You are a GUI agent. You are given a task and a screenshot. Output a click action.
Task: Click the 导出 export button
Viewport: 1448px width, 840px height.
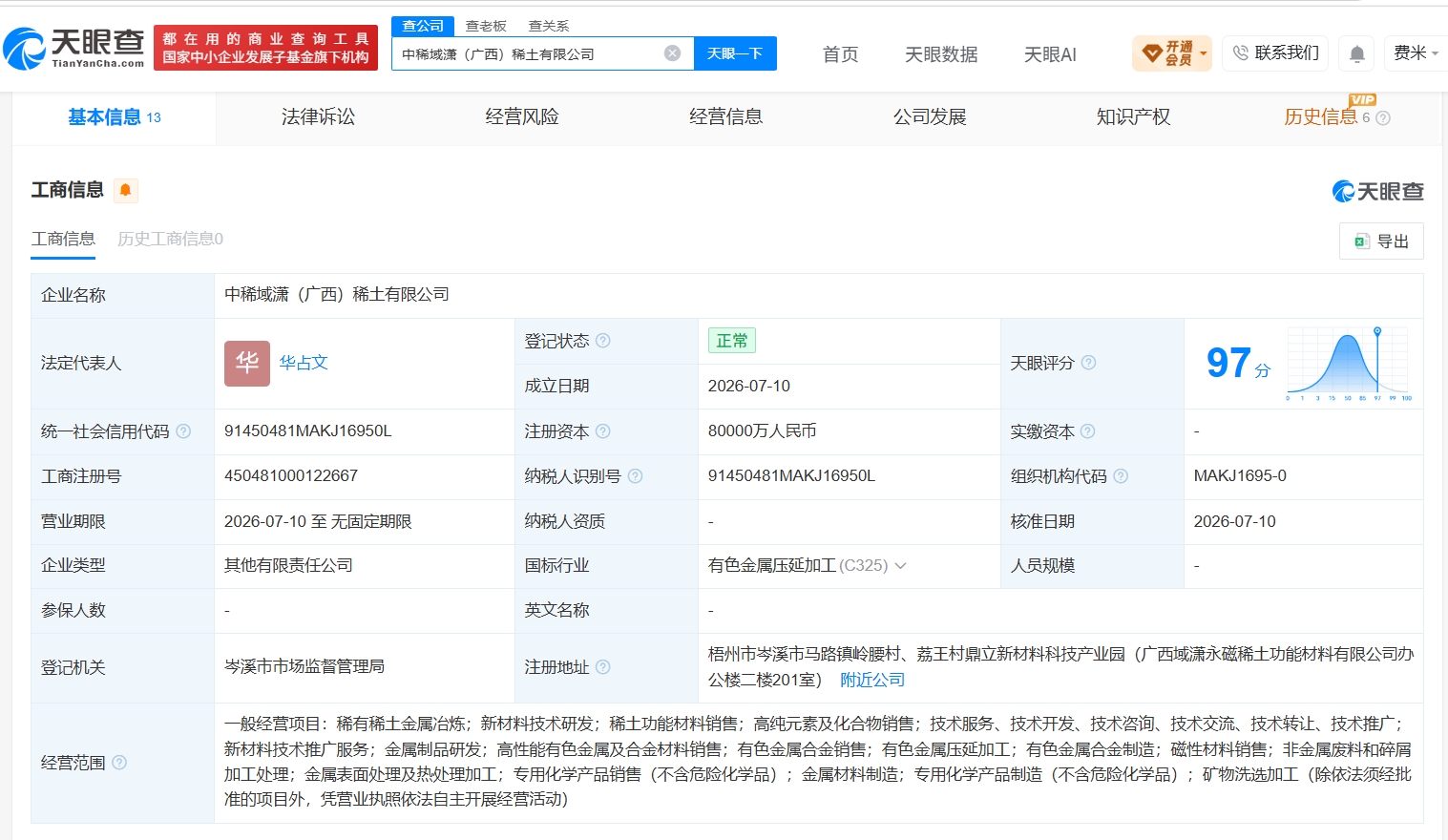pyautogui.click(x=1381, y=241)
